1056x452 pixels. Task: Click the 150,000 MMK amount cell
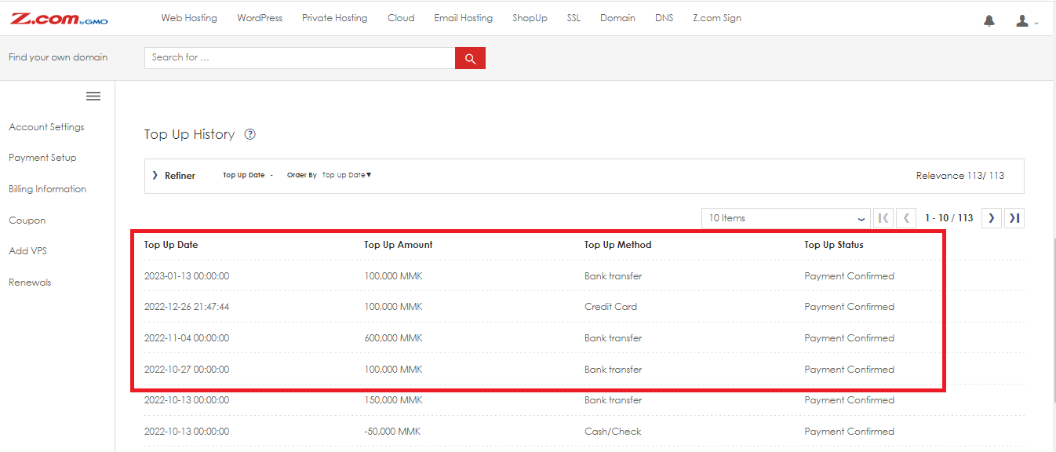coord(393,399)
